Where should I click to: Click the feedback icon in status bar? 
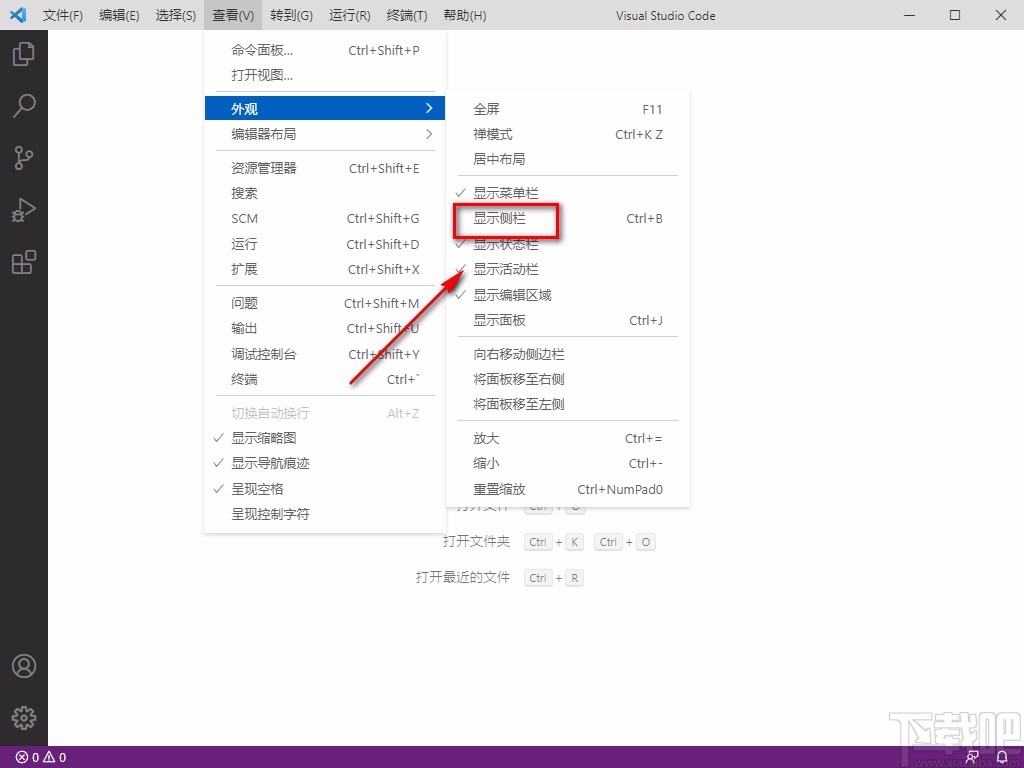pyautogui.click(x=972, y=758)
